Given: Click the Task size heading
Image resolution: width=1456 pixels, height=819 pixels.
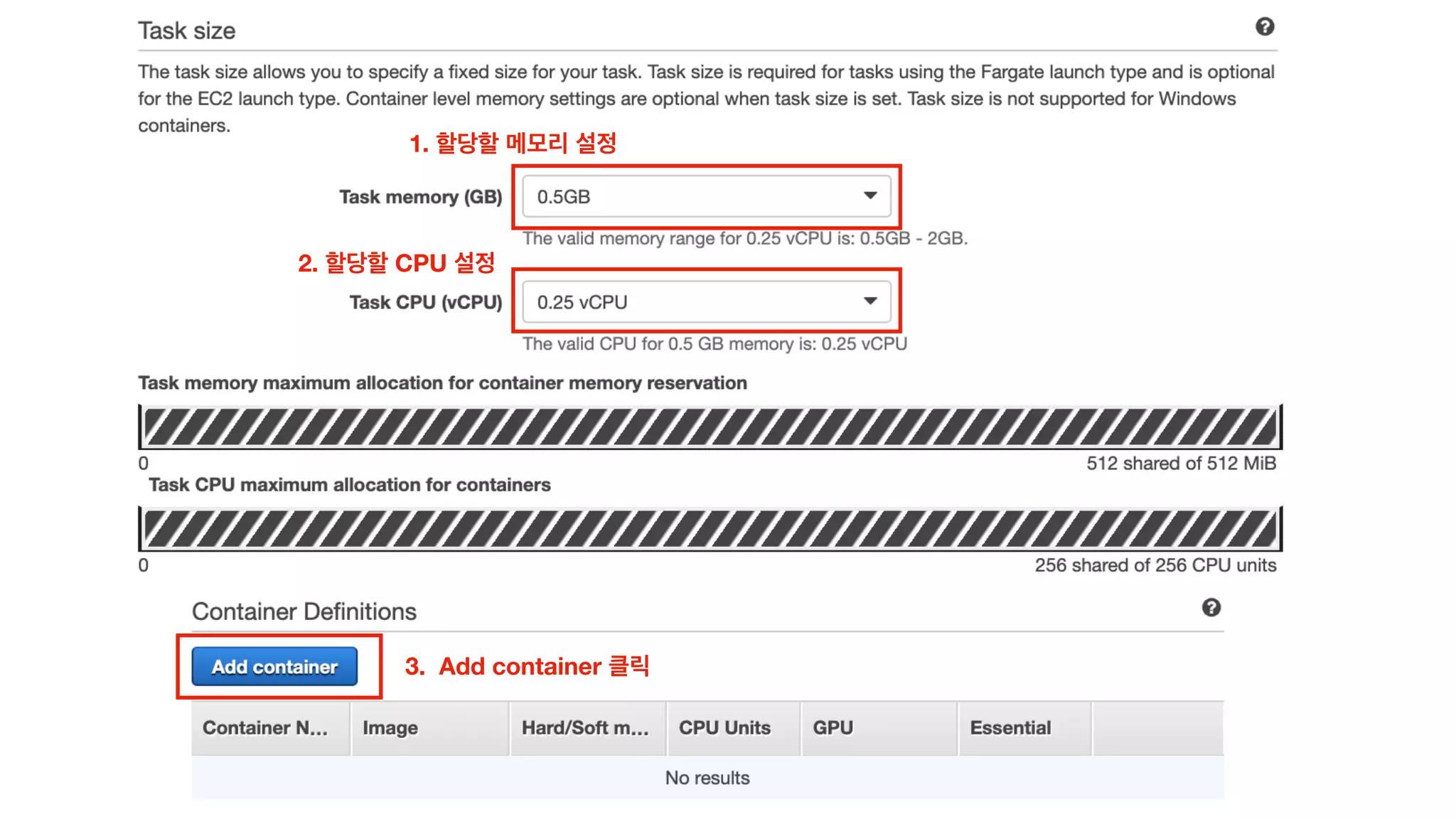Looking at the screenshot, I should tap(186, 31).
